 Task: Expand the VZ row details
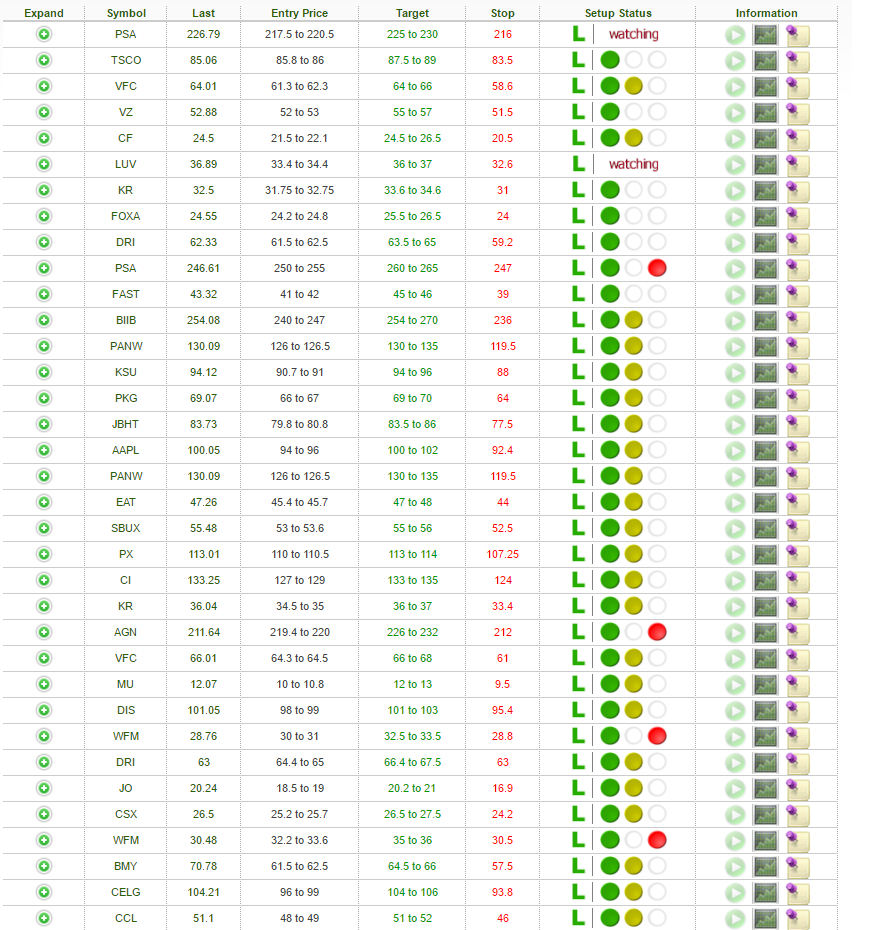click(44, 112)
